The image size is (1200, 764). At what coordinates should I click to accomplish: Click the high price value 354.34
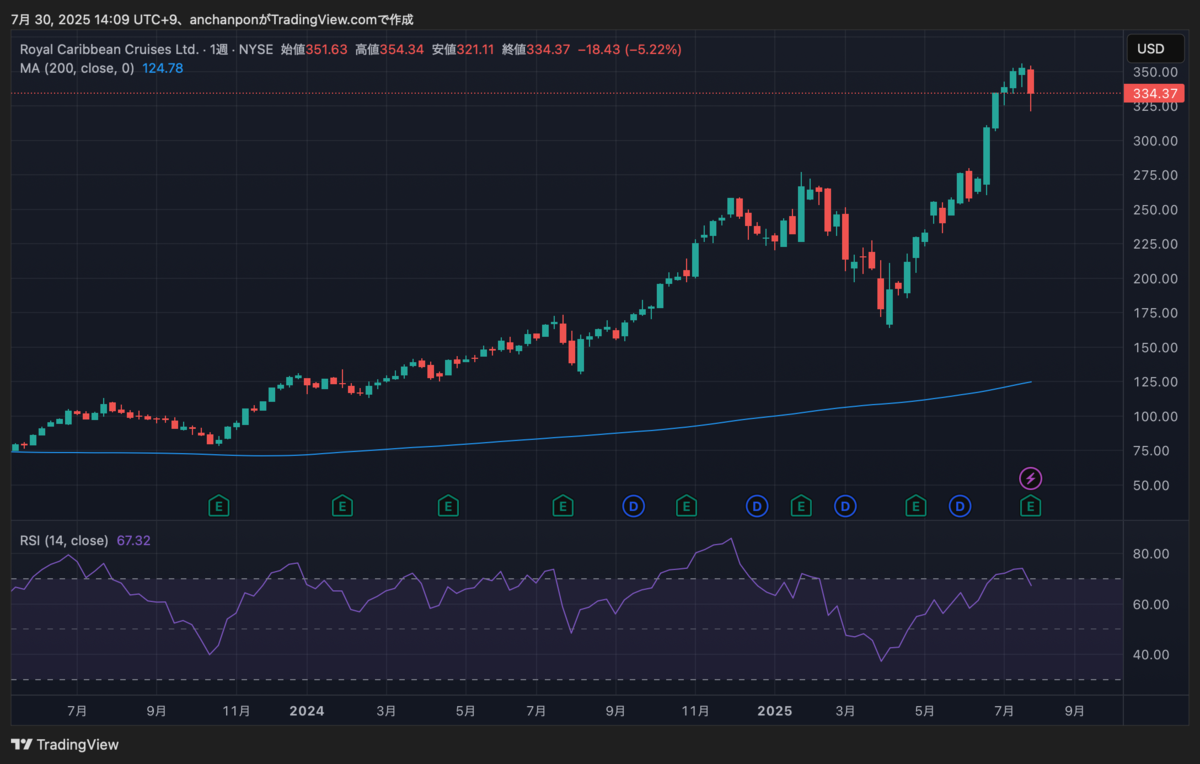403,49
